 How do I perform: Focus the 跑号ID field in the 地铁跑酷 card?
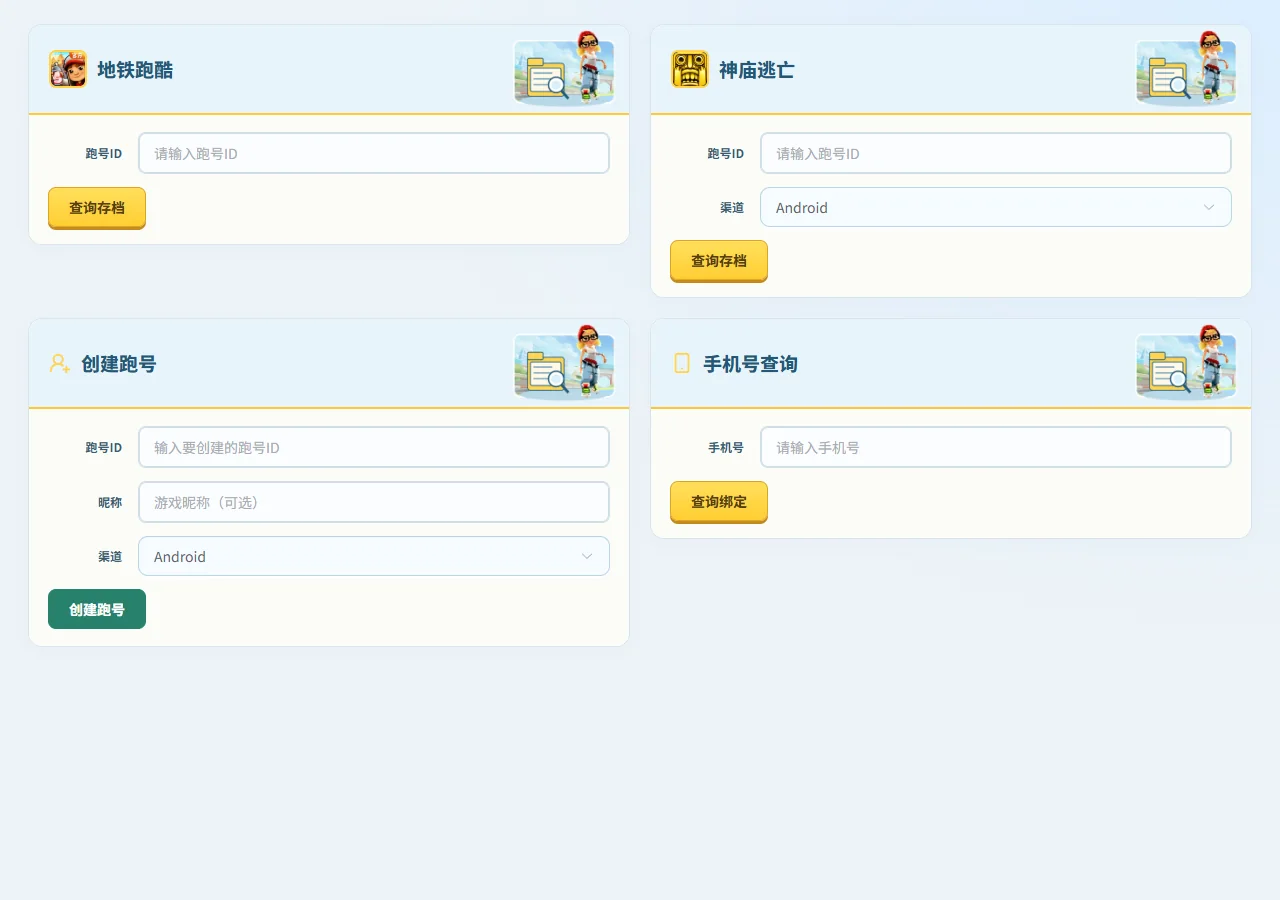[x=374, y=153]
